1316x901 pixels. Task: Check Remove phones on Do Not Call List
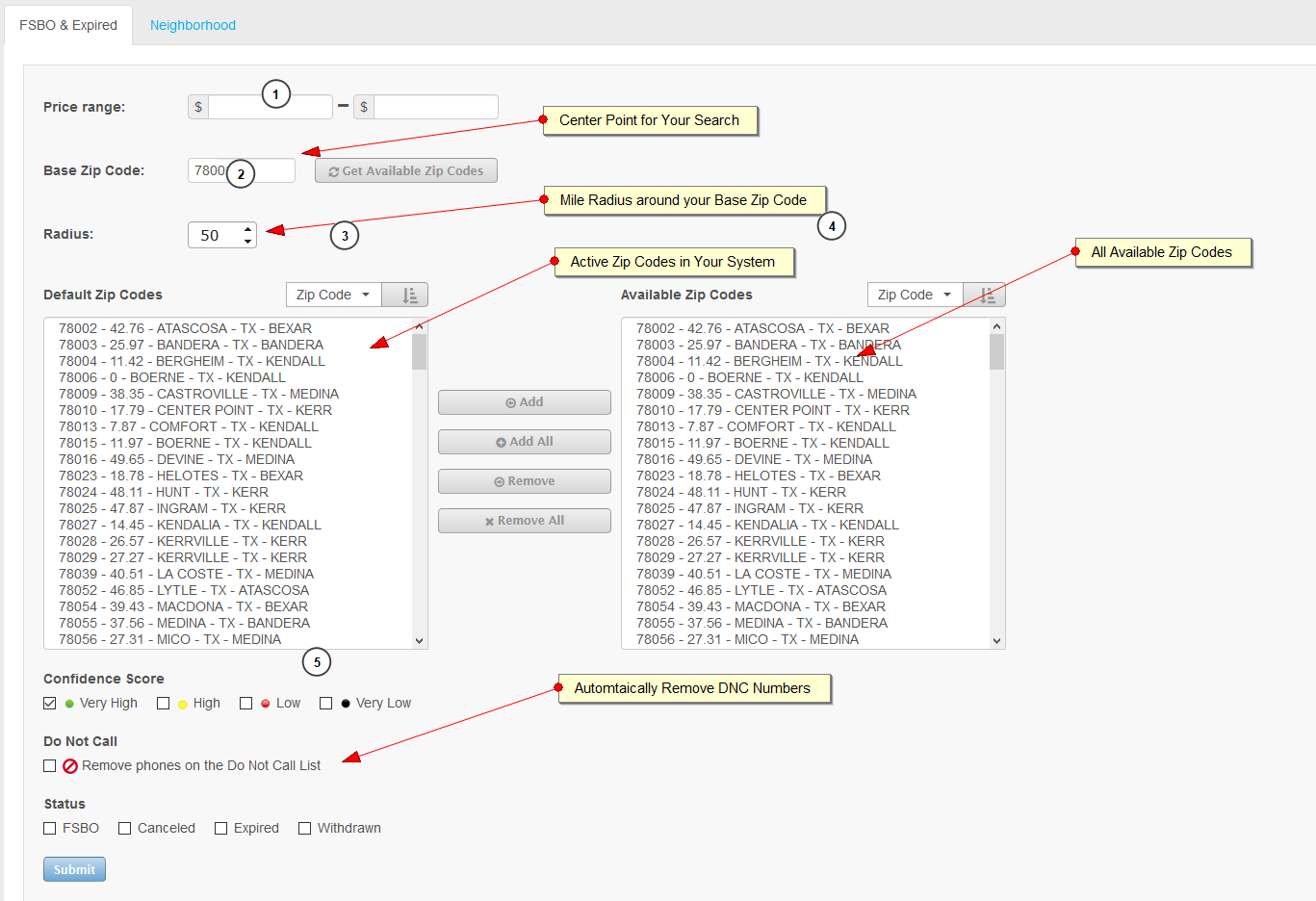[50, 766]
